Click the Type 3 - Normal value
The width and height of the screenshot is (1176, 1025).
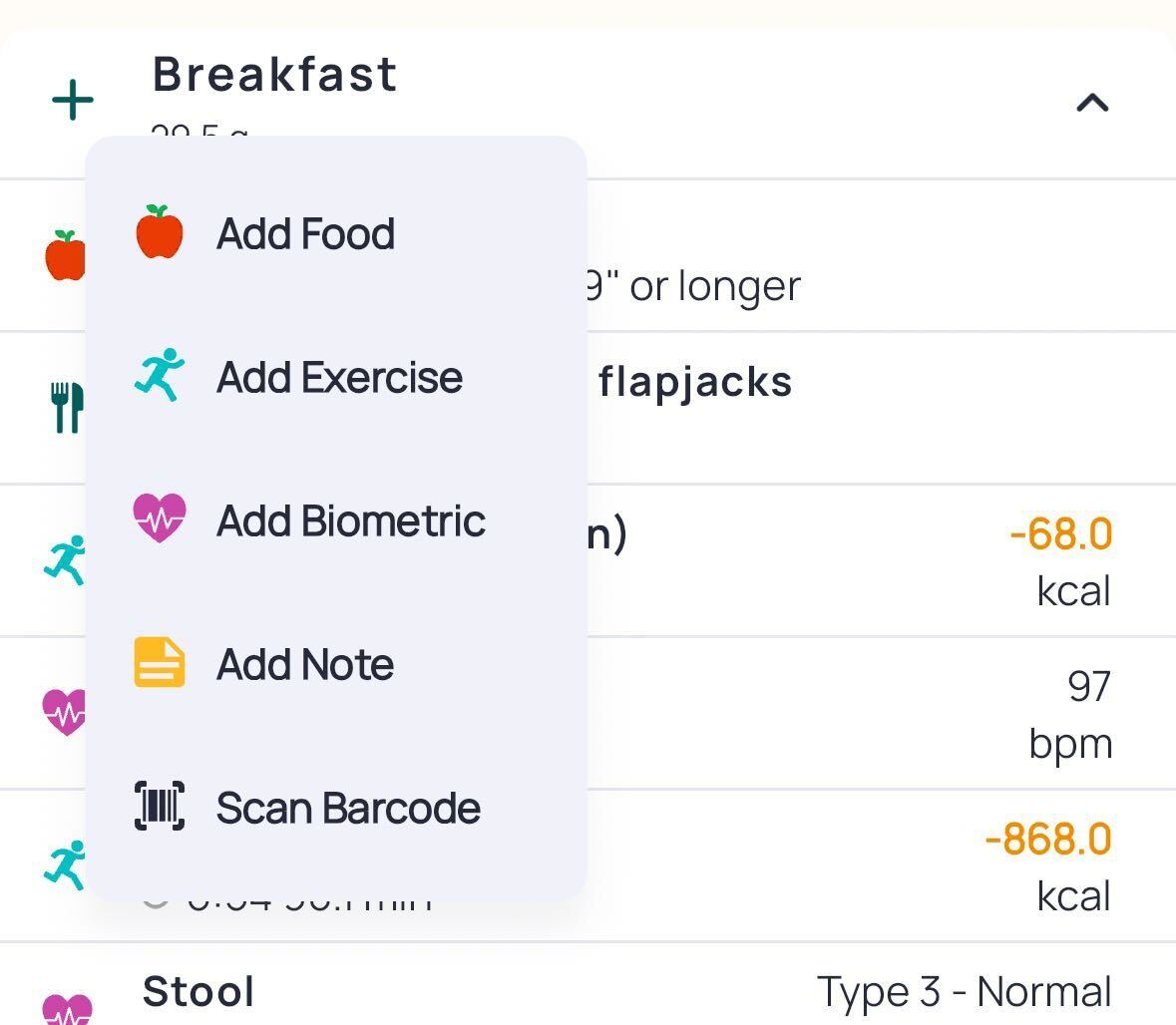964,993
